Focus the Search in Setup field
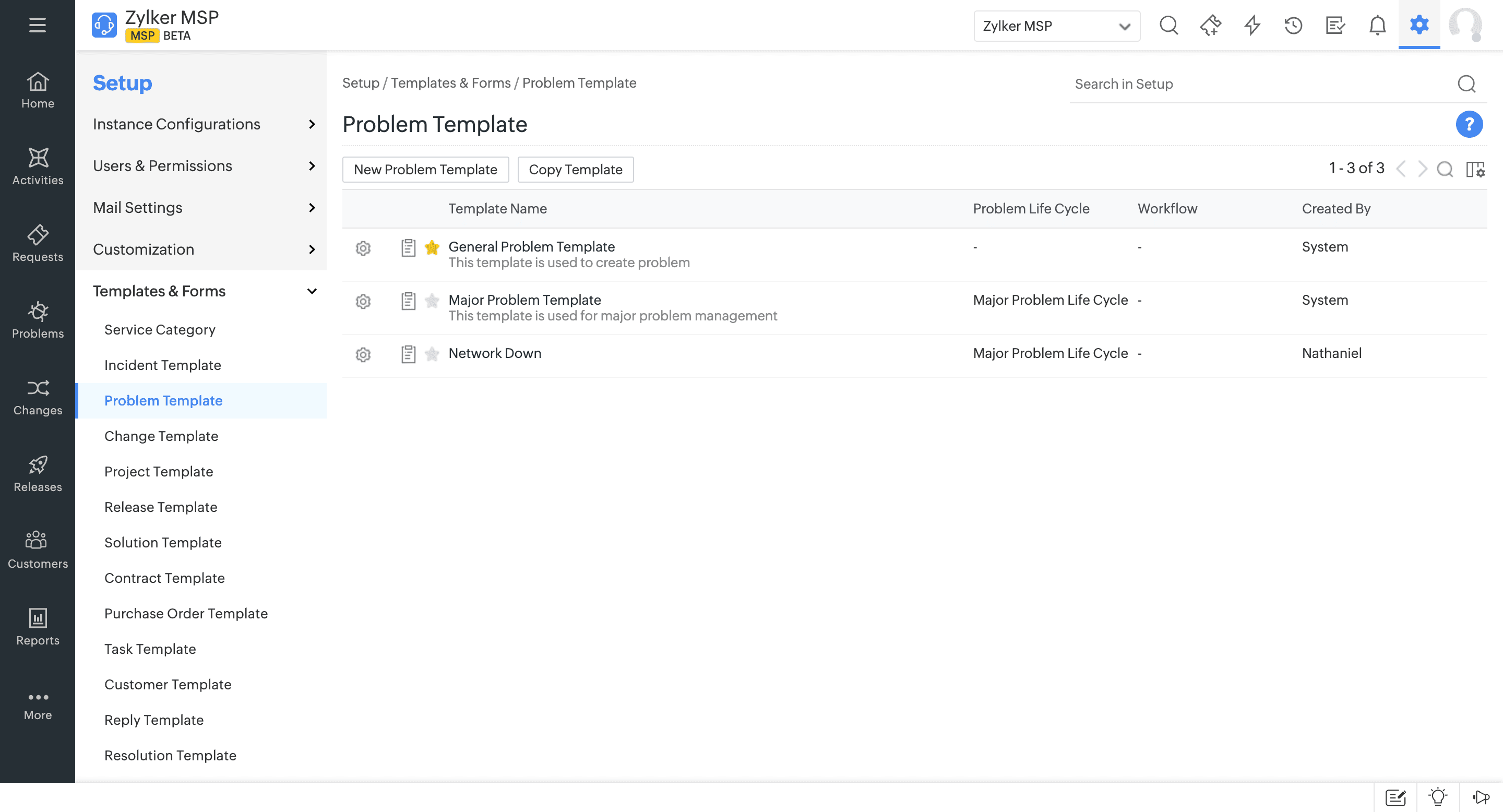Screen dimensions: 1503x812 click(x=1260, y=84)
